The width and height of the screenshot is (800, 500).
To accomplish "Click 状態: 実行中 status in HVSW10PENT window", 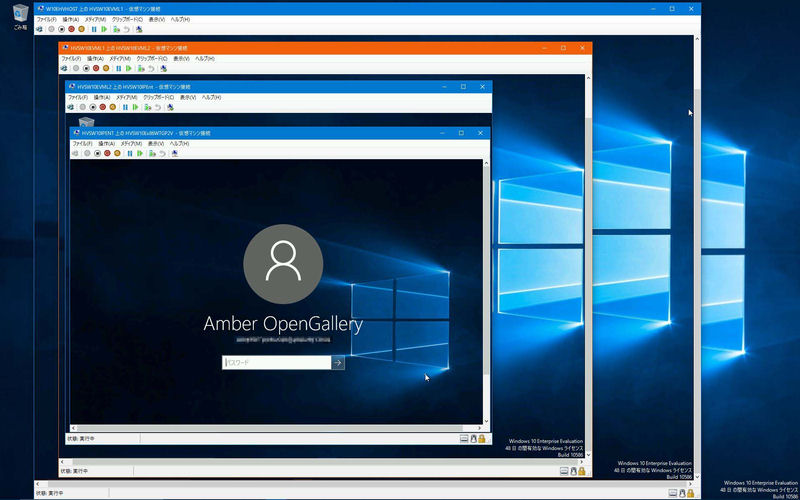I will point(81,438).
